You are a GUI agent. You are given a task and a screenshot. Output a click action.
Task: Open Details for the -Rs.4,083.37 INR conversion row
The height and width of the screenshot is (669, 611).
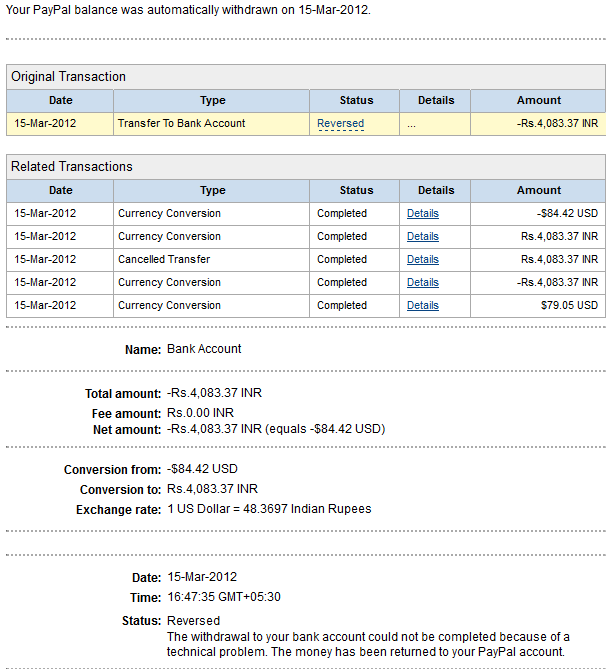pos(422,283)
